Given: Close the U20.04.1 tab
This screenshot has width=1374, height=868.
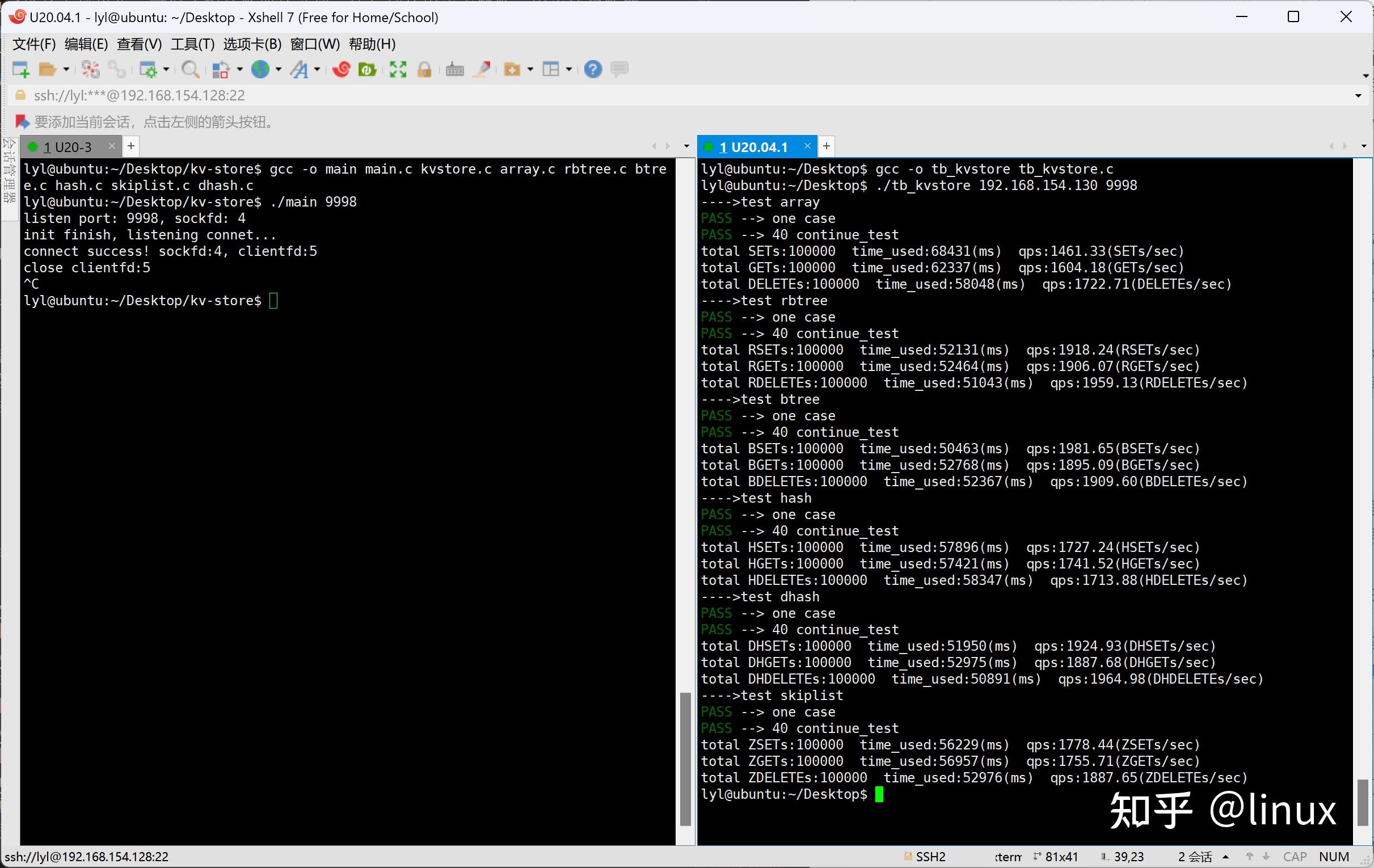Looking at the screenshot, I should (807, 147).
